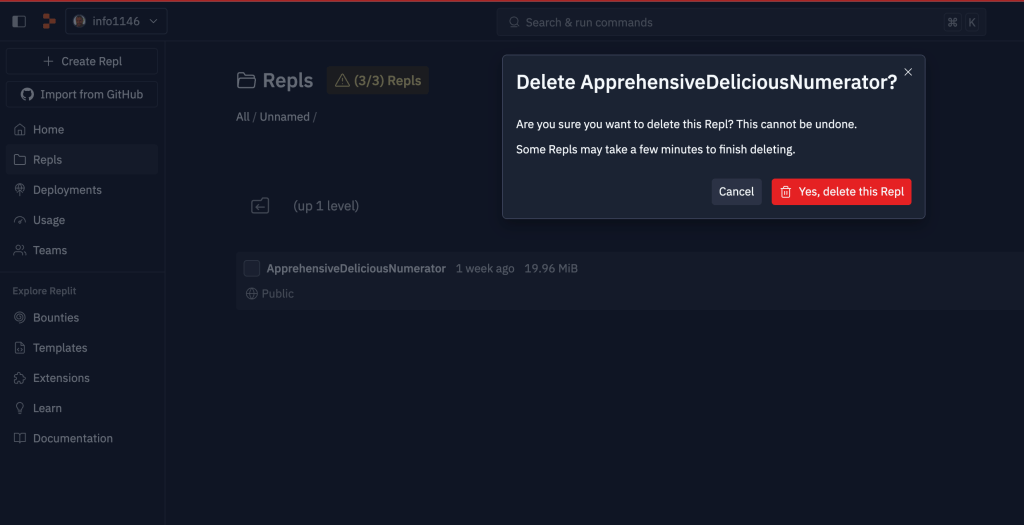
Task: Click the Documentation book icon
Action: (20, 438)
